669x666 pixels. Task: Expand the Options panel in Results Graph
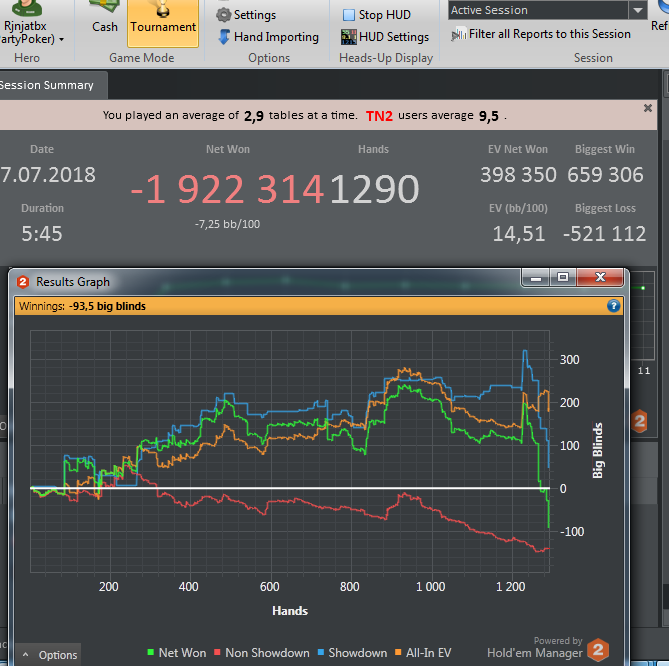click(49, 654)
